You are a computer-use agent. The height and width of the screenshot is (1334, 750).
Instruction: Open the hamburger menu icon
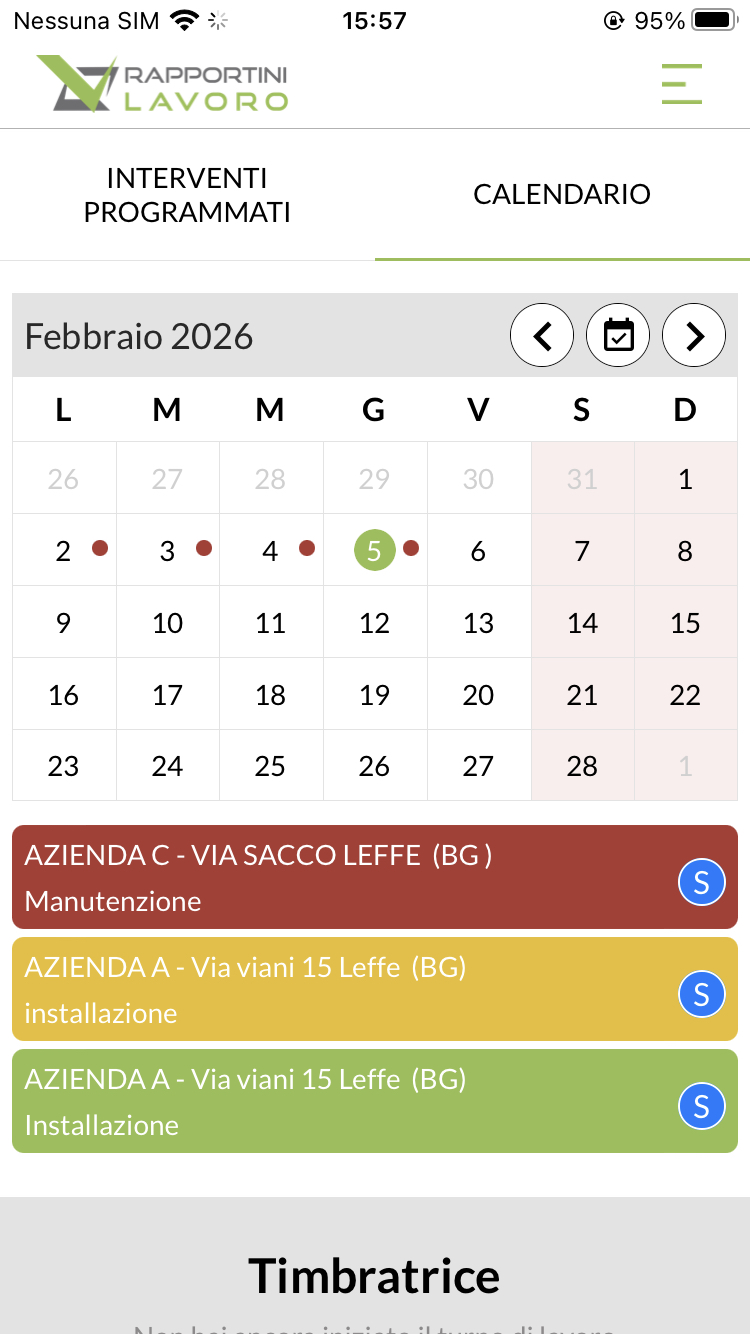[x=682, y=84]
